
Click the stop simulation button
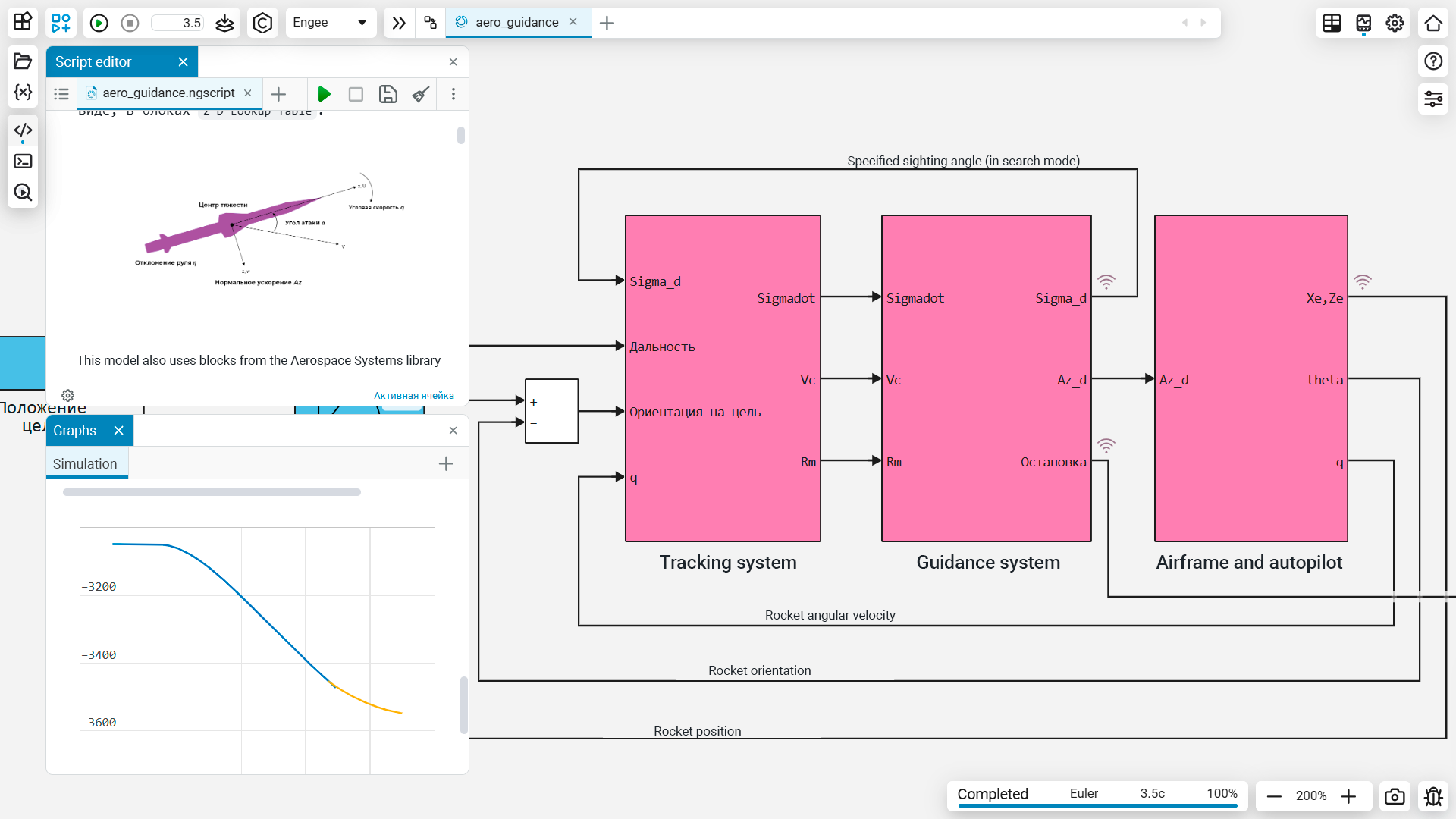point(130,23)
